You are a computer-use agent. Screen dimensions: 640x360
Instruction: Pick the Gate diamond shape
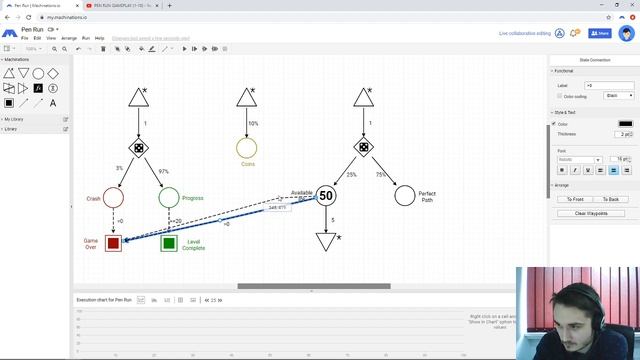[53, 73]
